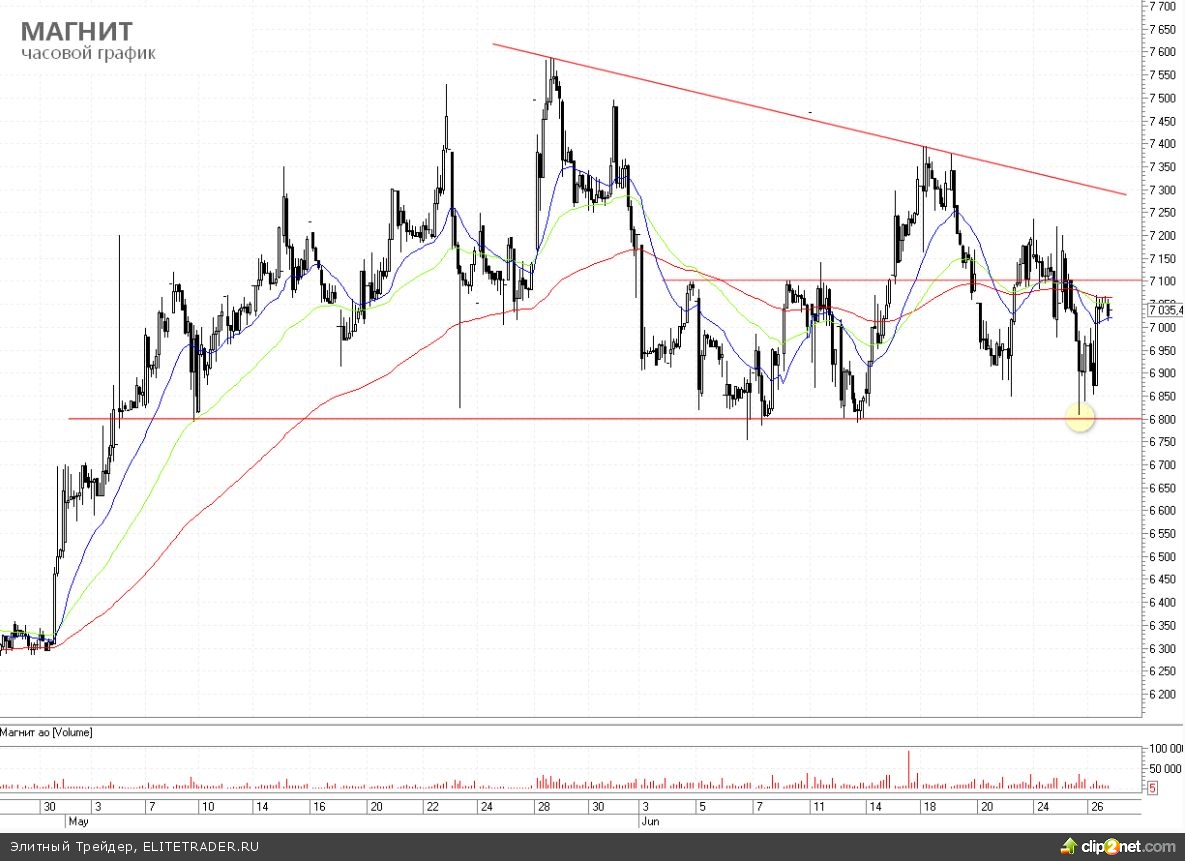Select the May month label on time axis
Screen dimensions: 1185x861
pos(78,820)
